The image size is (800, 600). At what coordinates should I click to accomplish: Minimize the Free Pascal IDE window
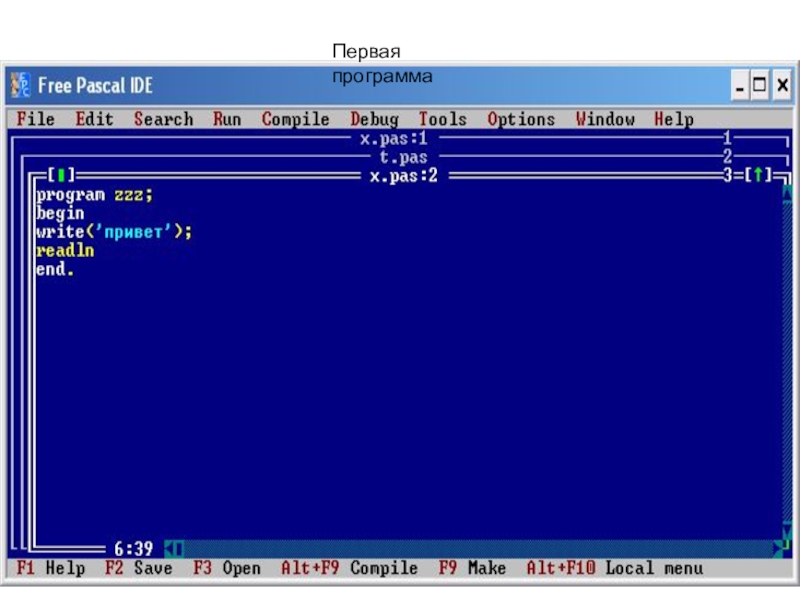tap(740, 85)
